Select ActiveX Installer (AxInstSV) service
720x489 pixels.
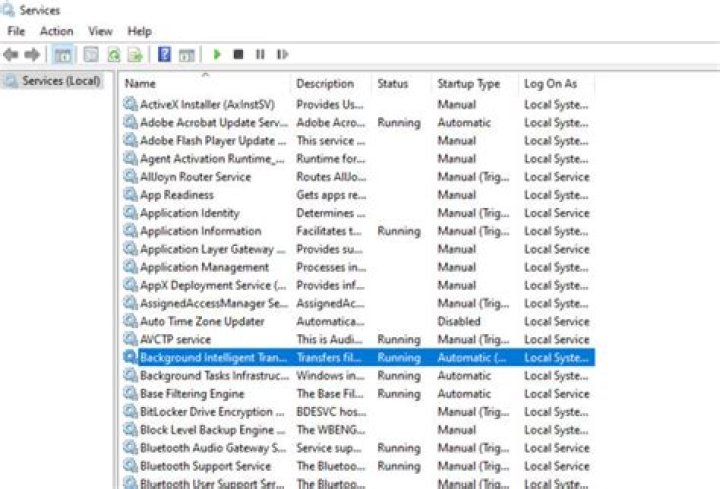(359, 105)
